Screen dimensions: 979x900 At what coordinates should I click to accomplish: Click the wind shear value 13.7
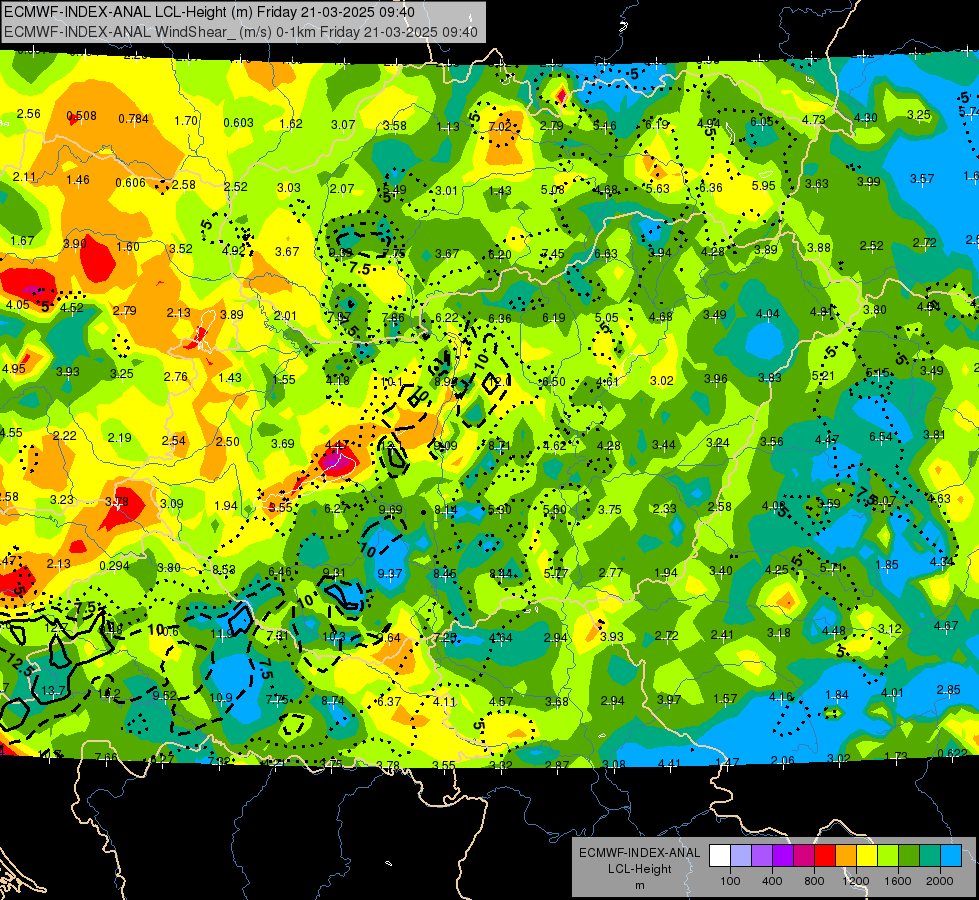pos(53,691)
